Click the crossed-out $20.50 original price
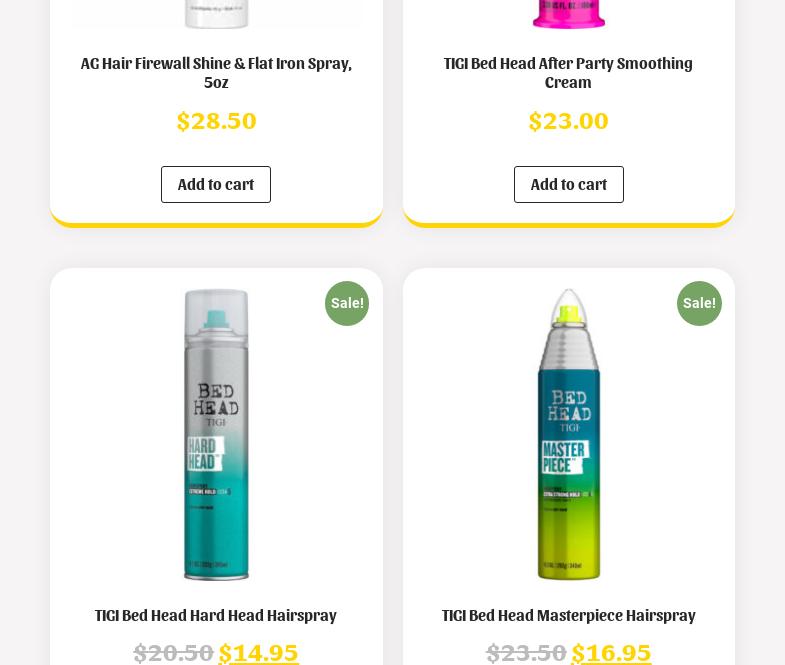785x665 pixels. coord(173,653)
